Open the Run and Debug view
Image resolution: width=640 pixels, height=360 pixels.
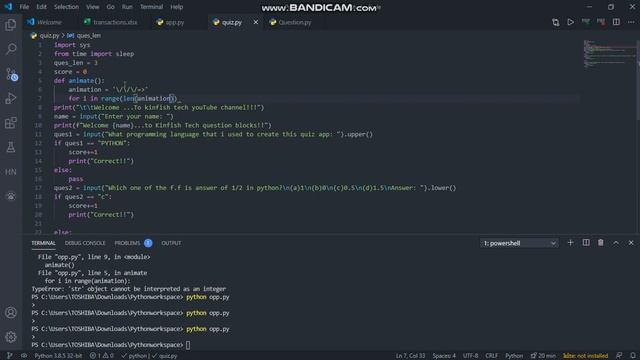[x=11, y=98]
